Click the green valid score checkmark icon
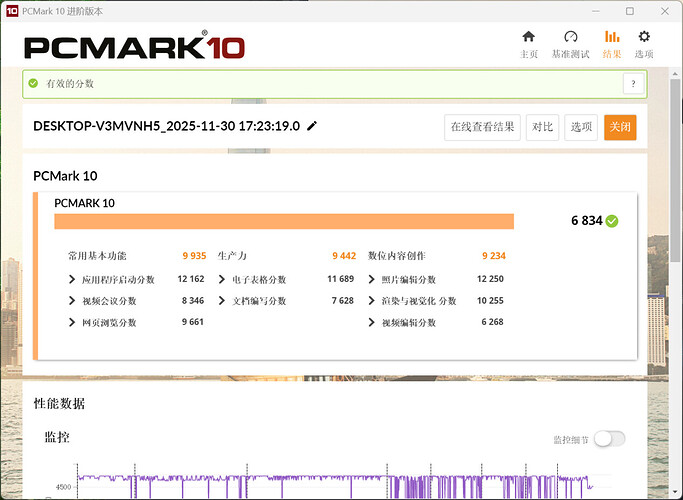The height and width of the screenshot is (500, 683). tap(34, 84)
